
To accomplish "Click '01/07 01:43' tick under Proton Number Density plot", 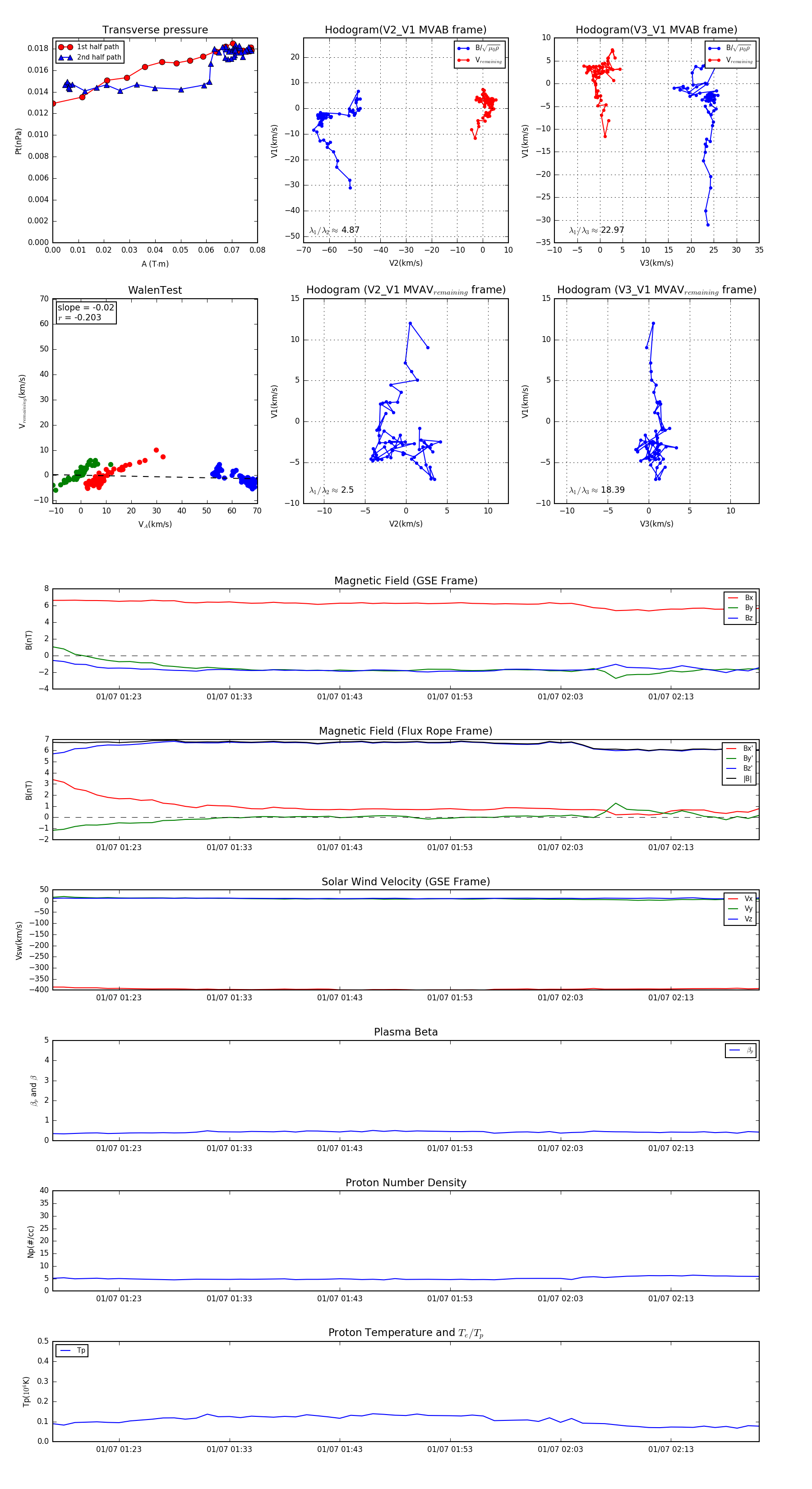I will (x=339, y=1299).
